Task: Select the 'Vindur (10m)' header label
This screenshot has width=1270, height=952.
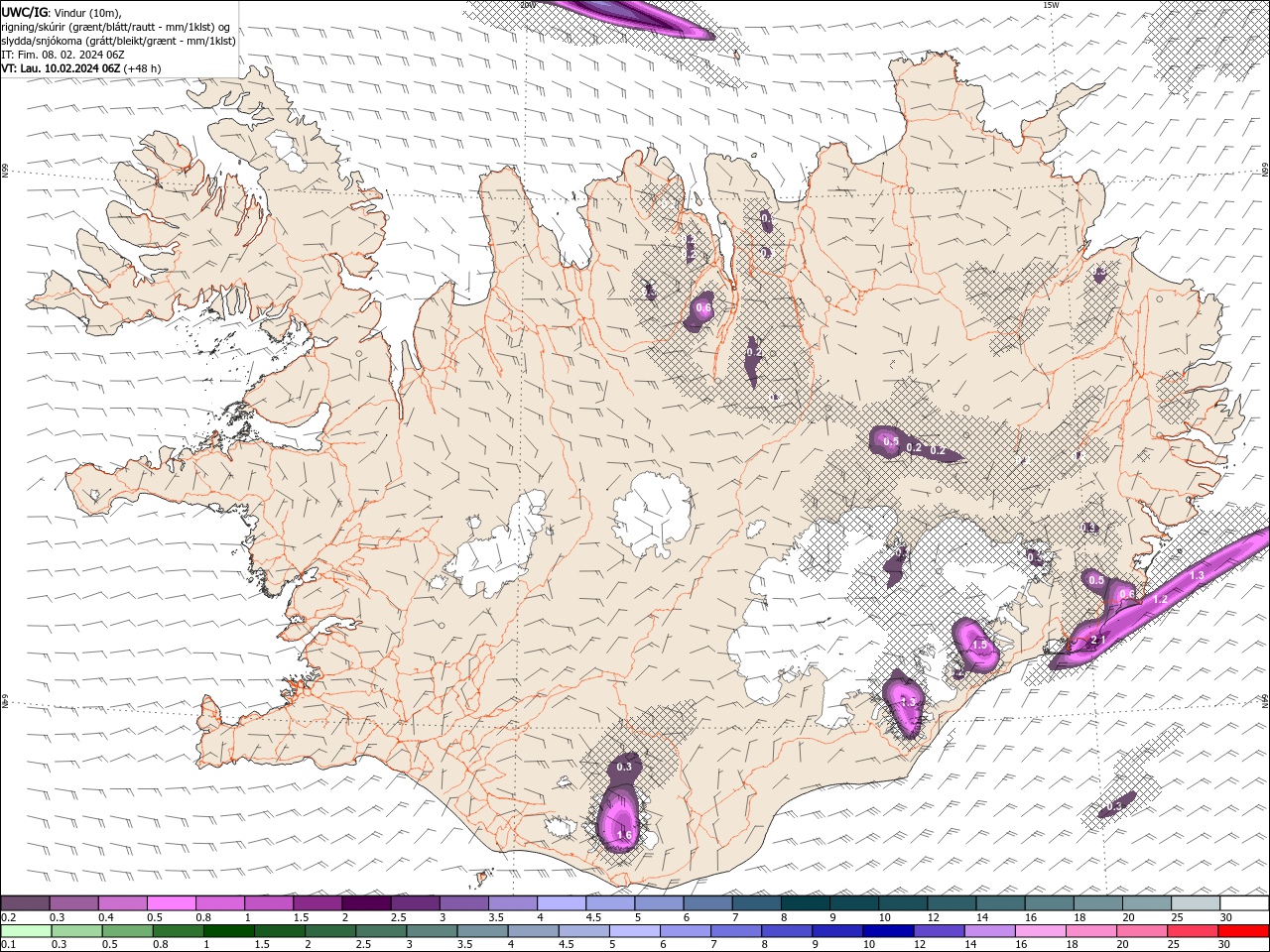Action: click(88, 12)
